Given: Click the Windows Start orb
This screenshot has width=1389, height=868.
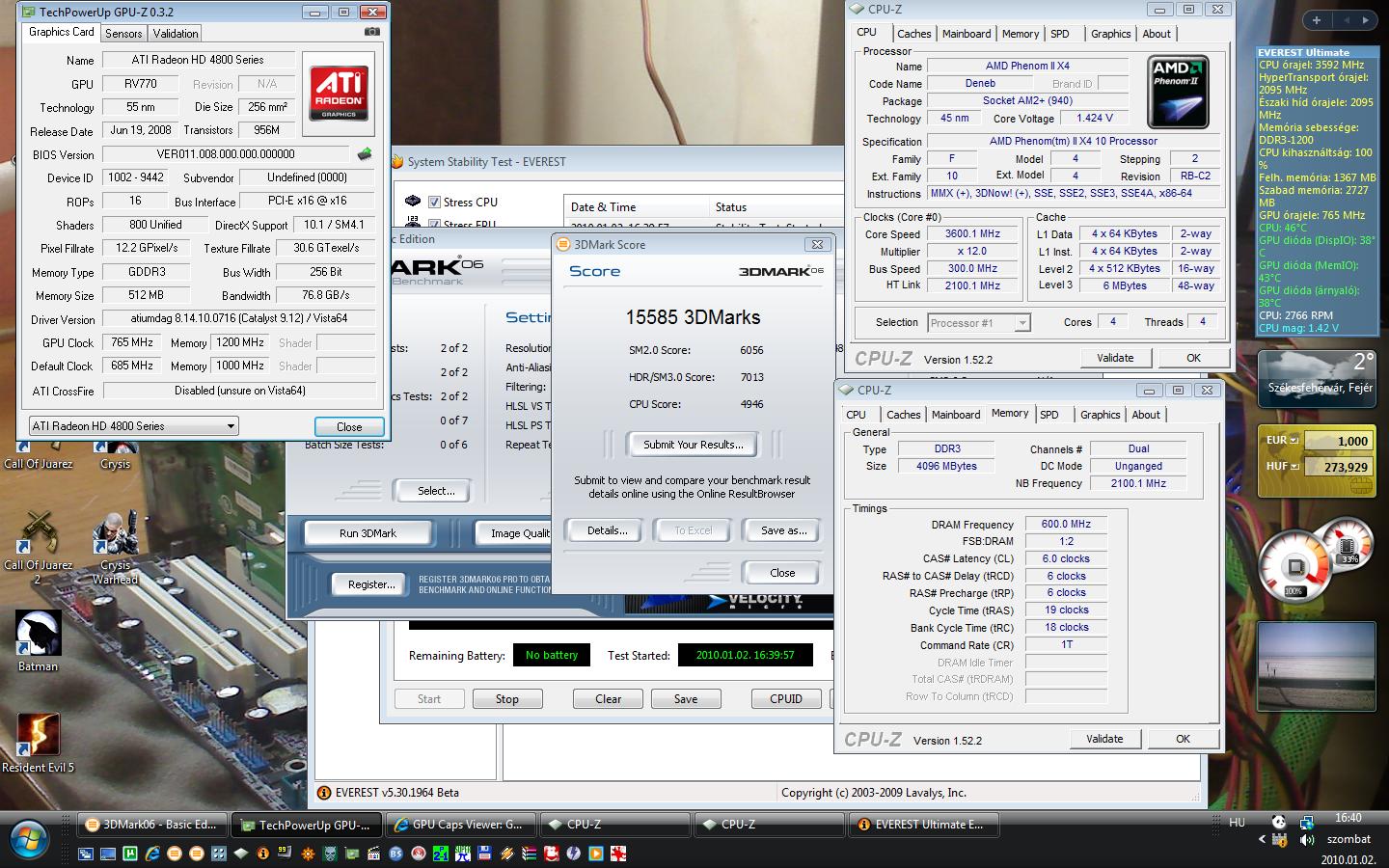Looking at the screenshot, I should pyautogui.click(x=27, y=839).
